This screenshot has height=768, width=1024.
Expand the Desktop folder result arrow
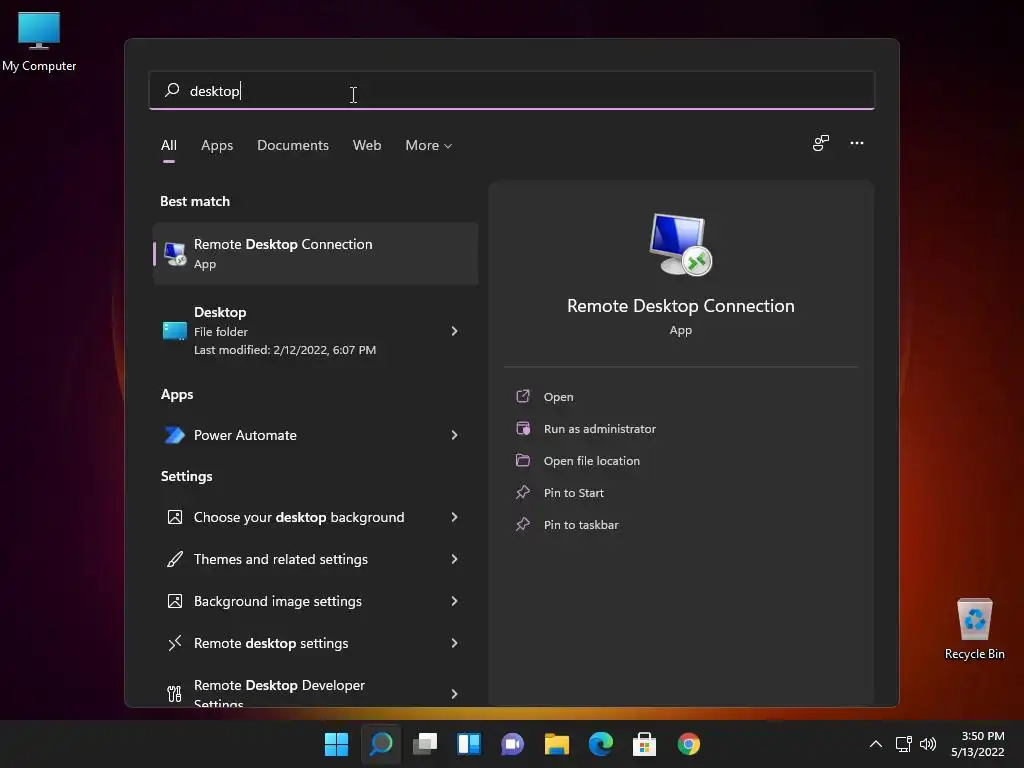click(455, 331)
